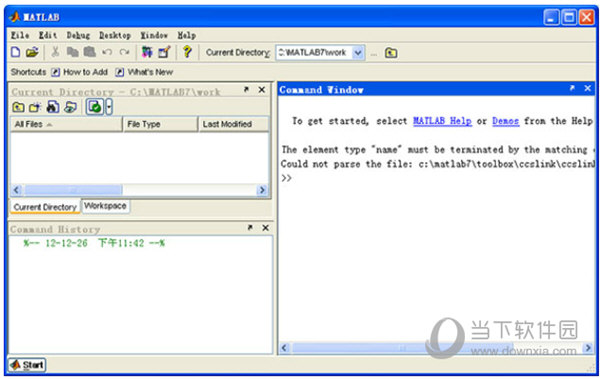Sort by File Type column header
The width and height of the screenshot is (600, 379).
coord(160,124)
